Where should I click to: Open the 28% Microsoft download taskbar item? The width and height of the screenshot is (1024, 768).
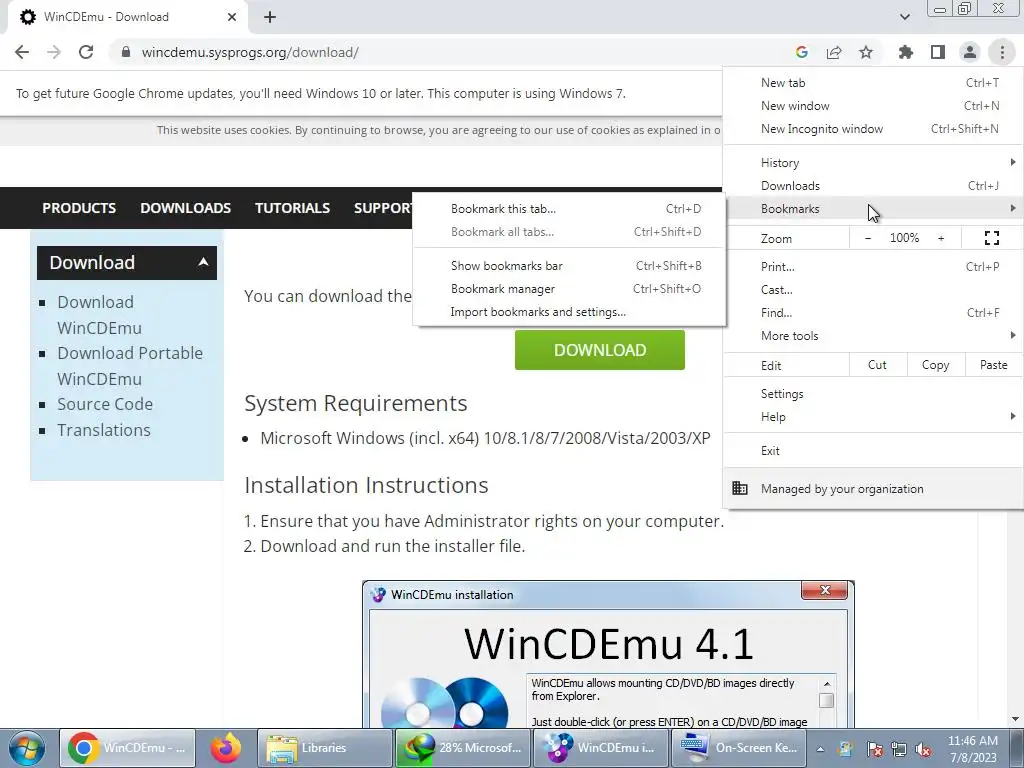tap(462, 748)
